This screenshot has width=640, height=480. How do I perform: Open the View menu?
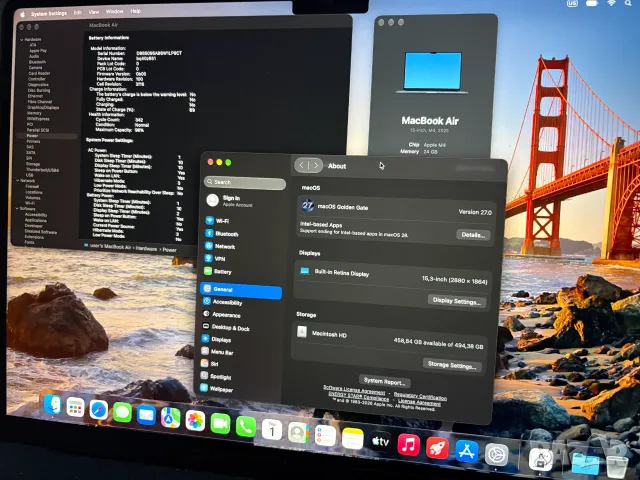tap(94, 12)
